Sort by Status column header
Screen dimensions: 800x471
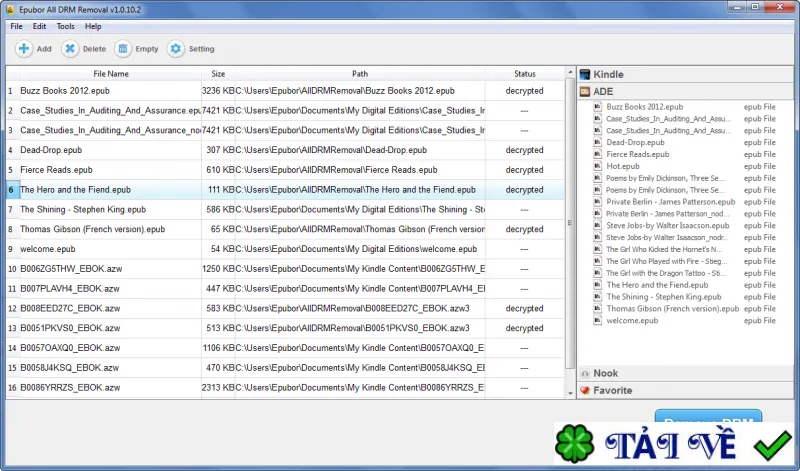pos(524,74)
